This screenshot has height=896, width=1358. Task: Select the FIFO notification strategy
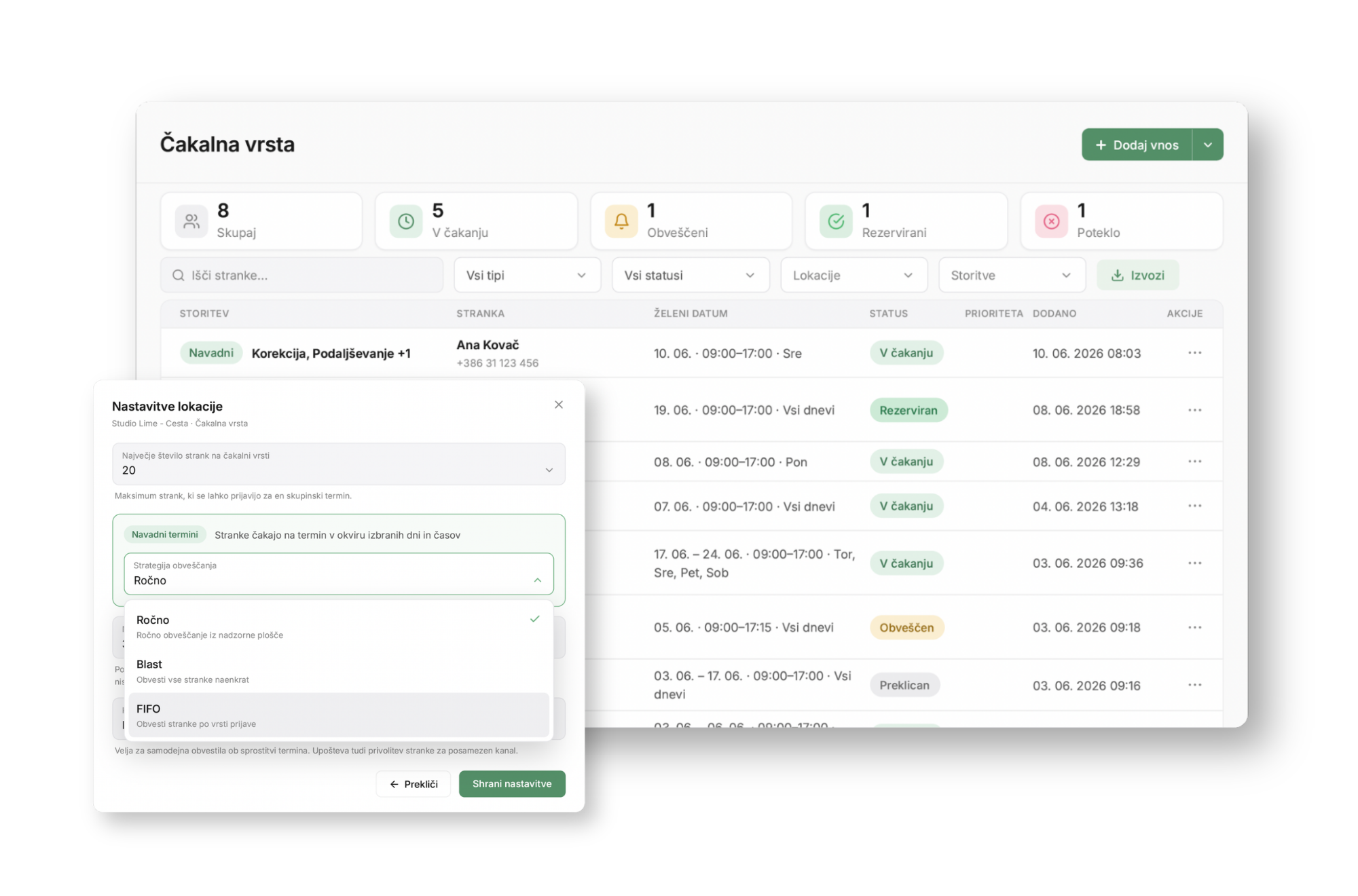pos(338,715)
